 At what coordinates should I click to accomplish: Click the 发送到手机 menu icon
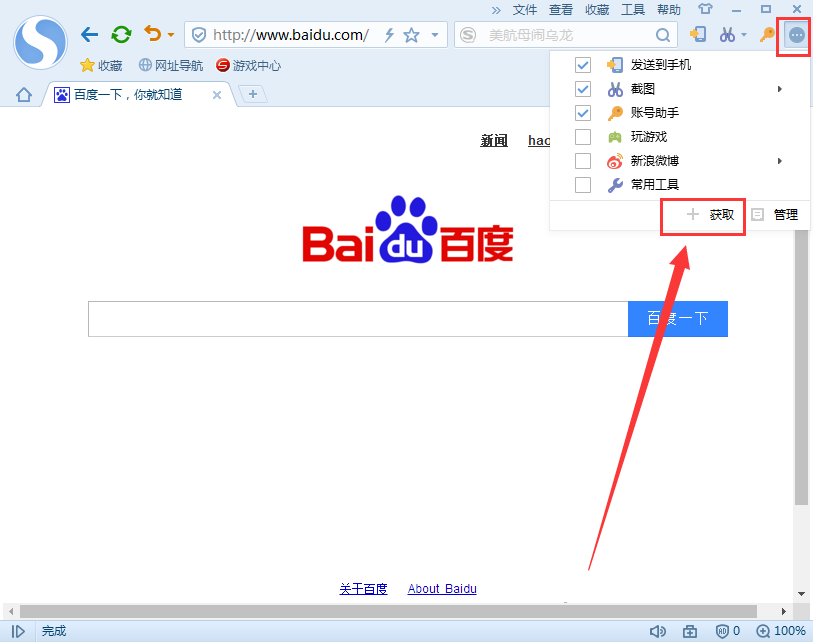pyautogui.click(x=615, y=65)
